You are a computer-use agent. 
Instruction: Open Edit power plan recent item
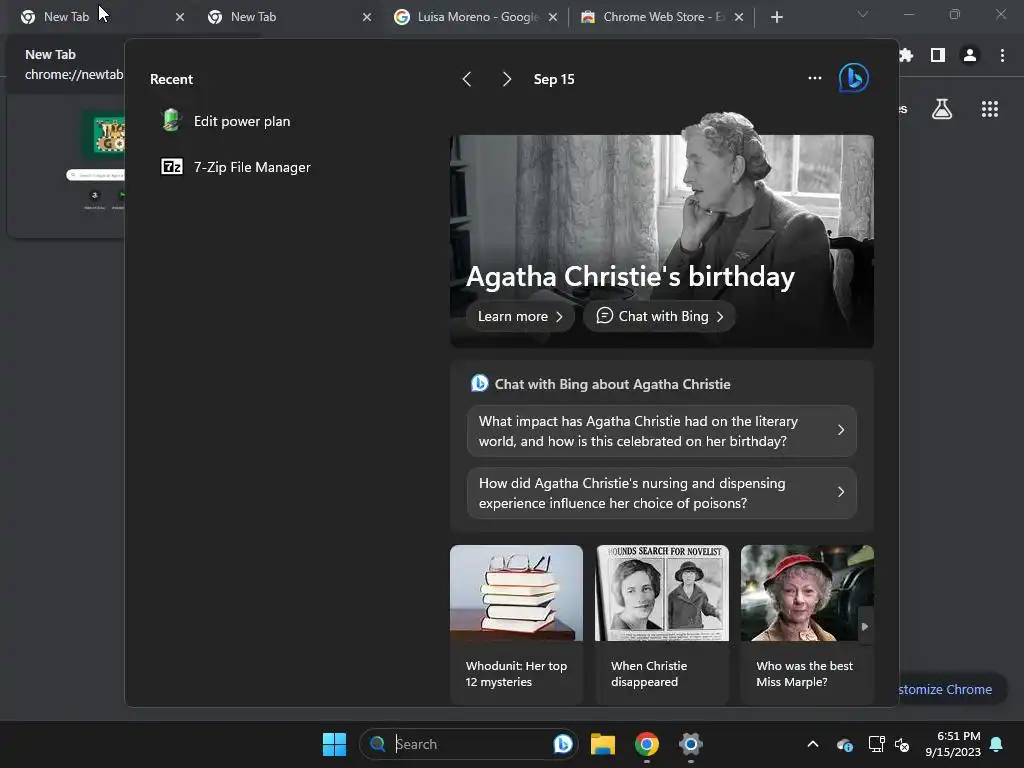pyautogui.click(x=226, y=121)
